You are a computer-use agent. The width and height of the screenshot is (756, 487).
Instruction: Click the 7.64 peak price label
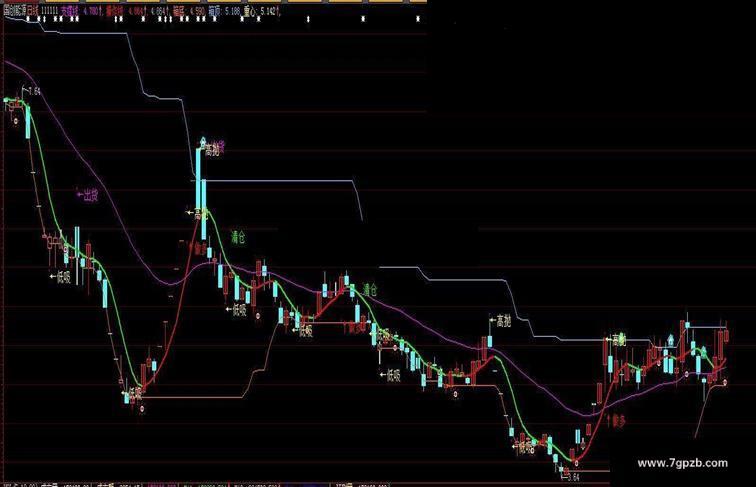click(34, 91)
